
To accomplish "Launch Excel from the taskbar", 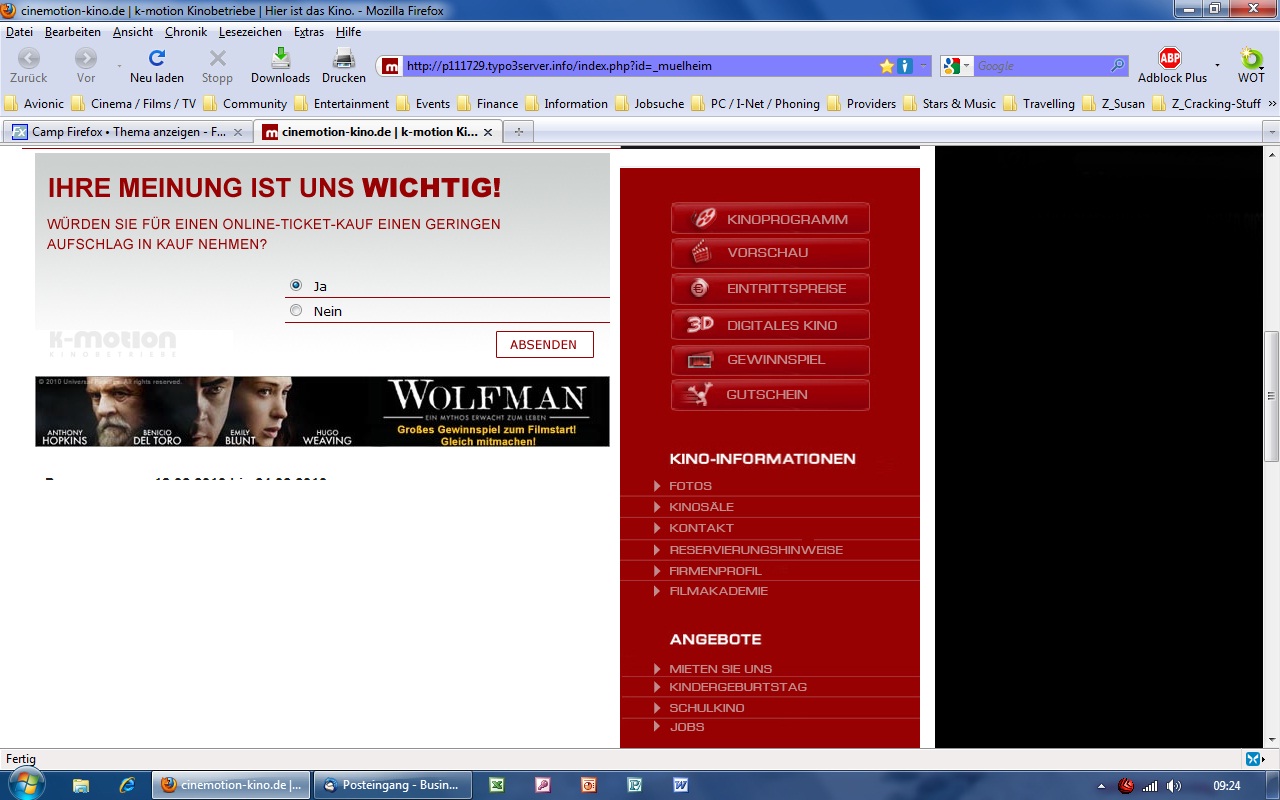I will pyautogui.click(x=496, y=785).
